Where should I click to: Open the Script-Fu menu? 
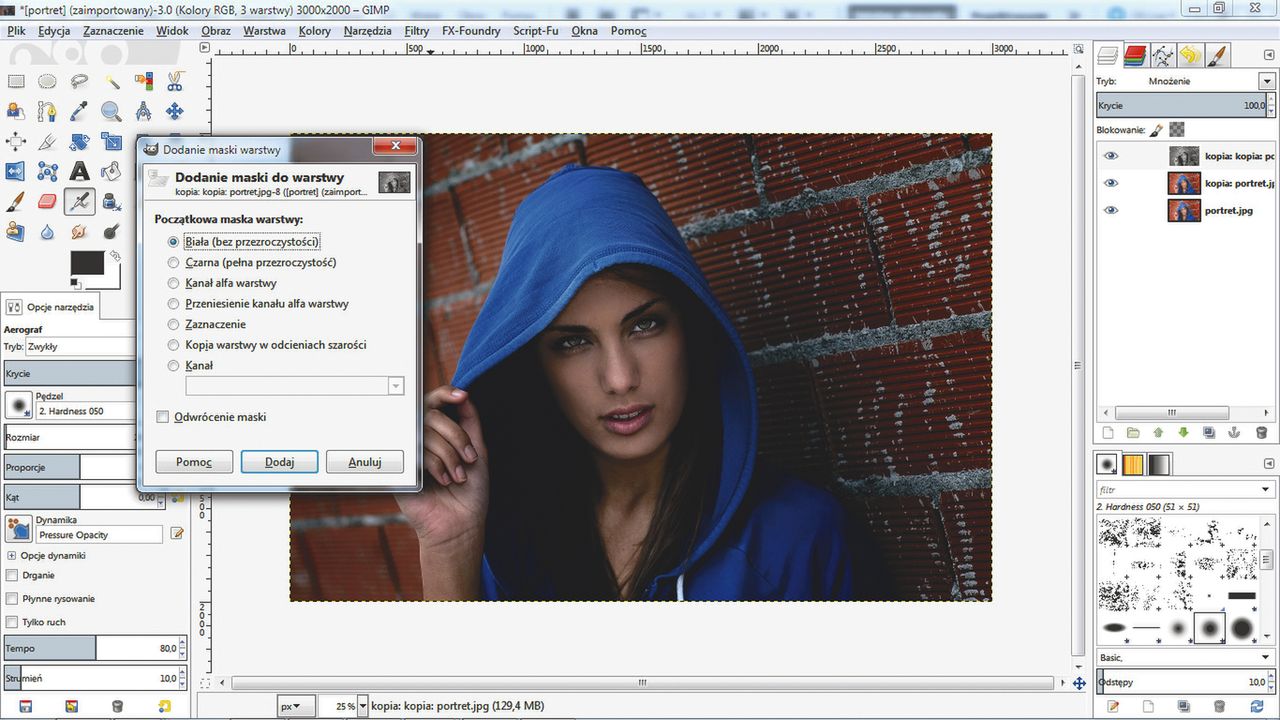click(536, 31)
